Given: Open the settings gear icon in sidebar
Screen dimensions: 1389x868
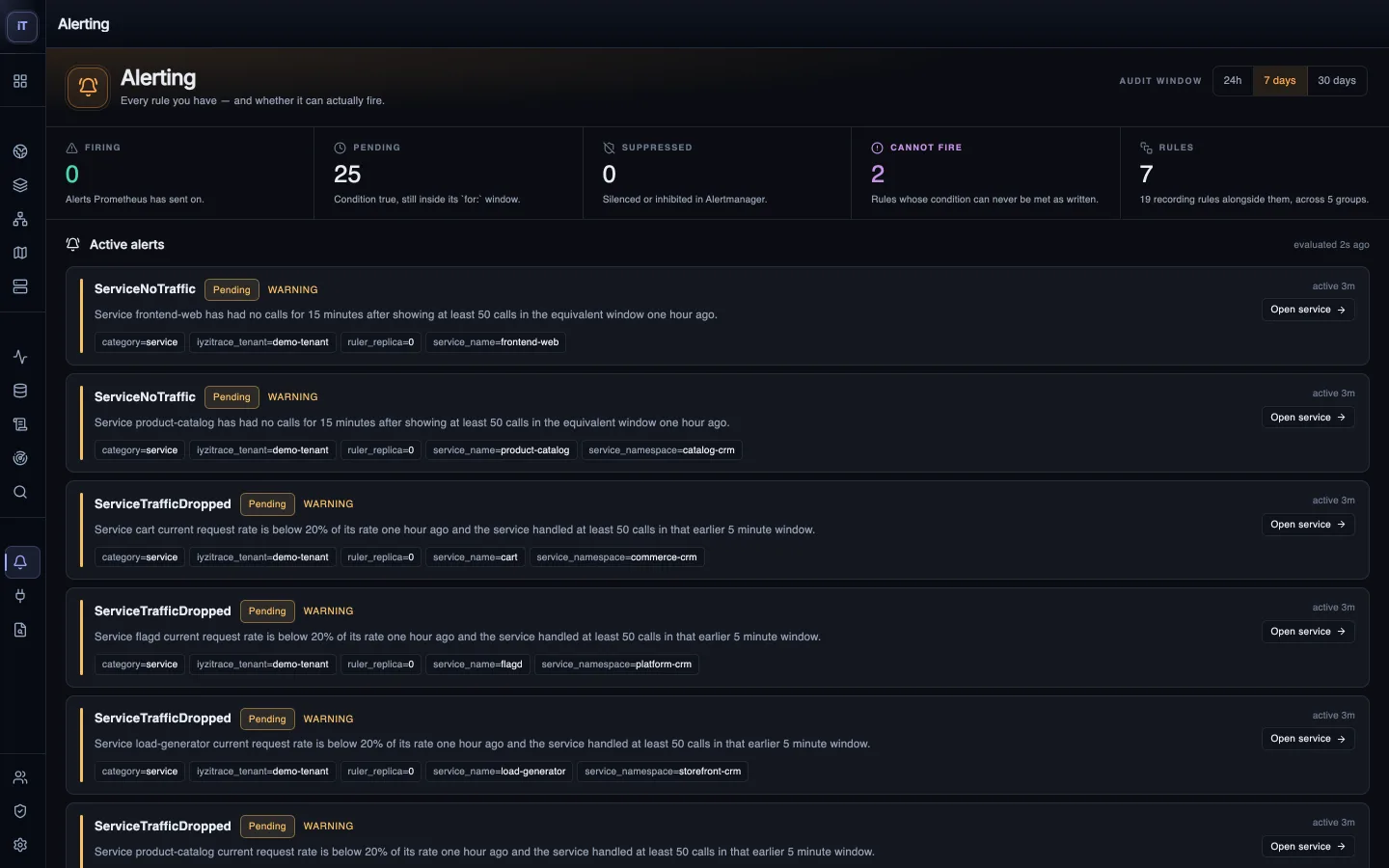Looking at the screenshot, I should (x=20, y=845).
